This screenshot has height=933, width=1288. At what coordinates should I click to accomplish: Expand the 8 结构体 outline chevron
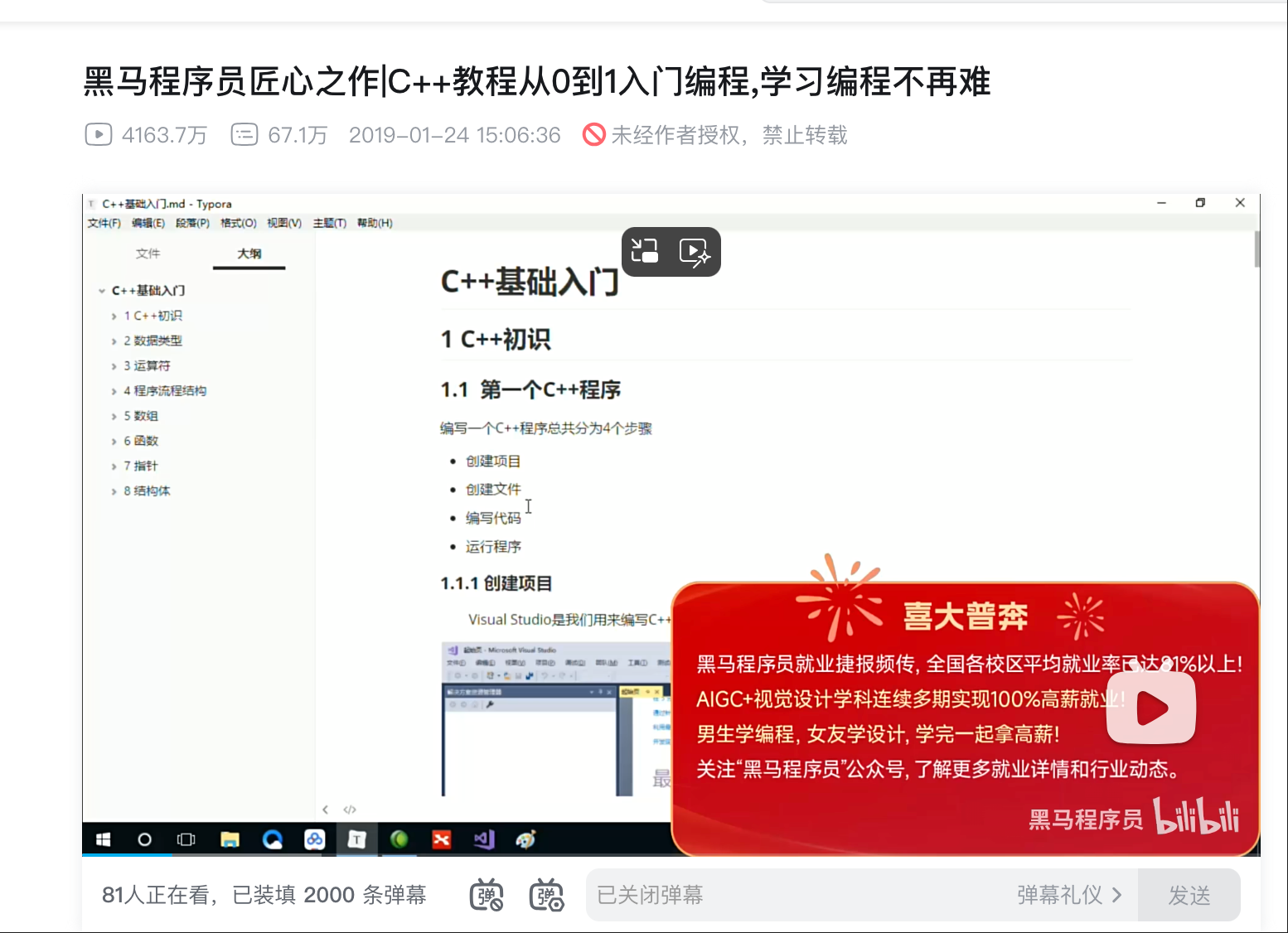114,491
